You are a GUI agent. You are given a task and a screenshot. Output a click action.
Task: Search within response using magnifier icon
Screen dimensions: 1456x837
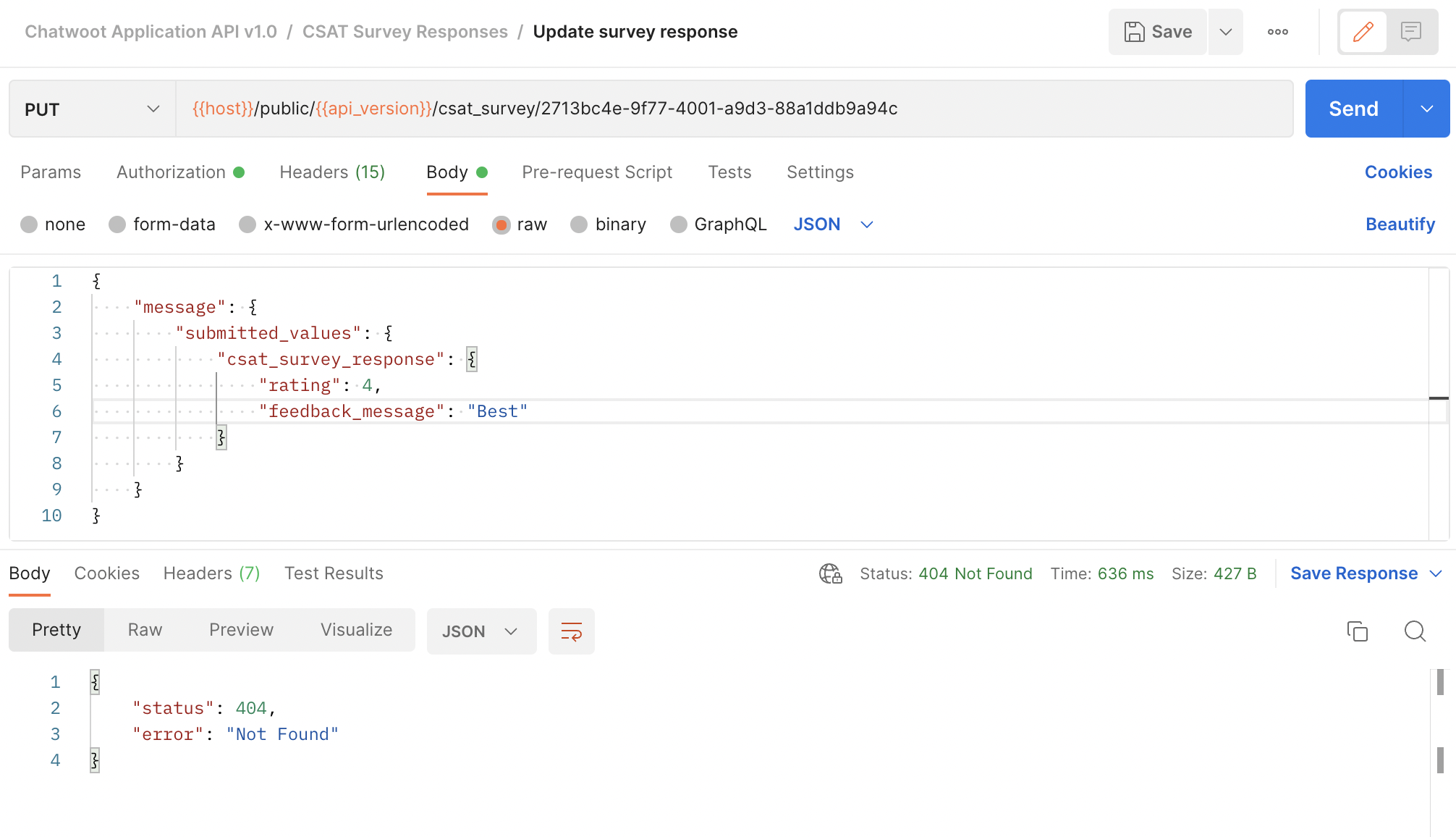pyautogui.click(x=1415, y=631)
